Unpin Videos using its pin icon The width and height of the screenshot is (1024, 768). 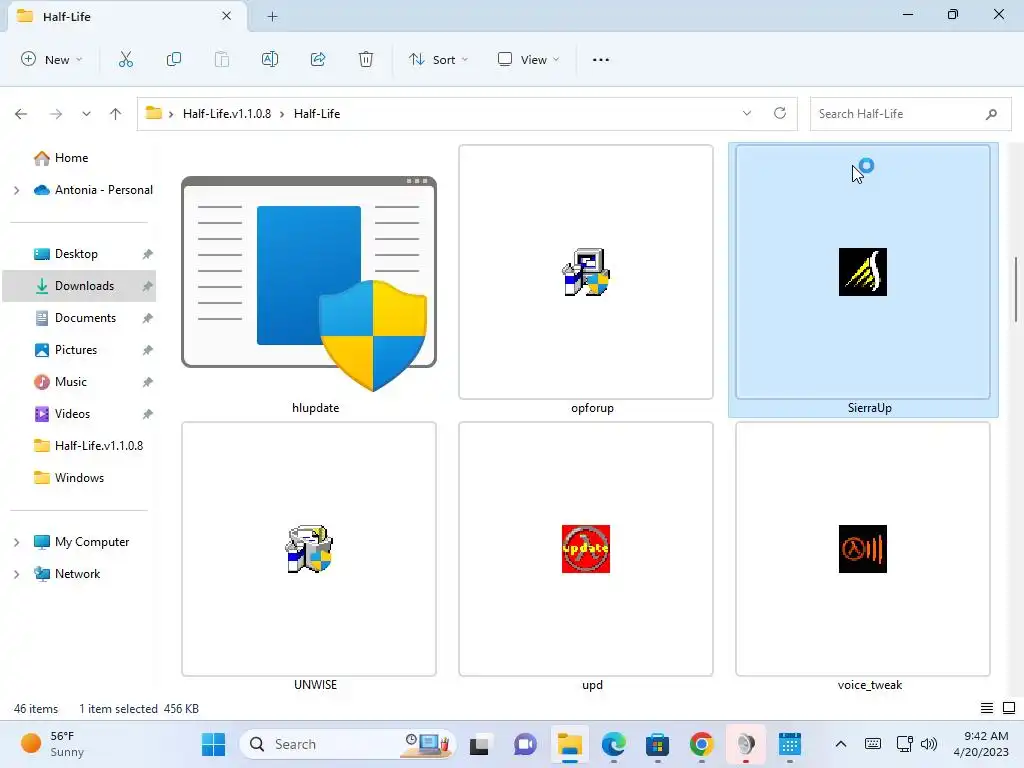coord(148,414)
